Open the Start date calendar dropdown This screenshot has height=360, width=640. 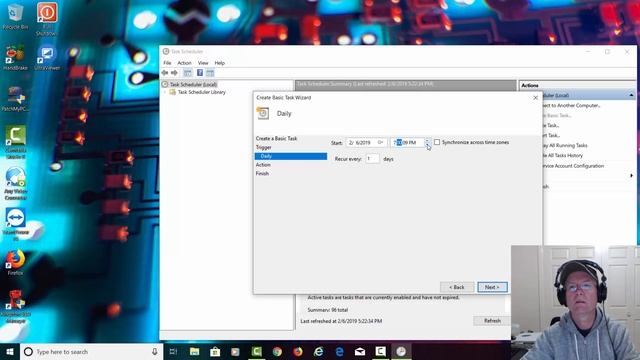click(x=380, y=142)
